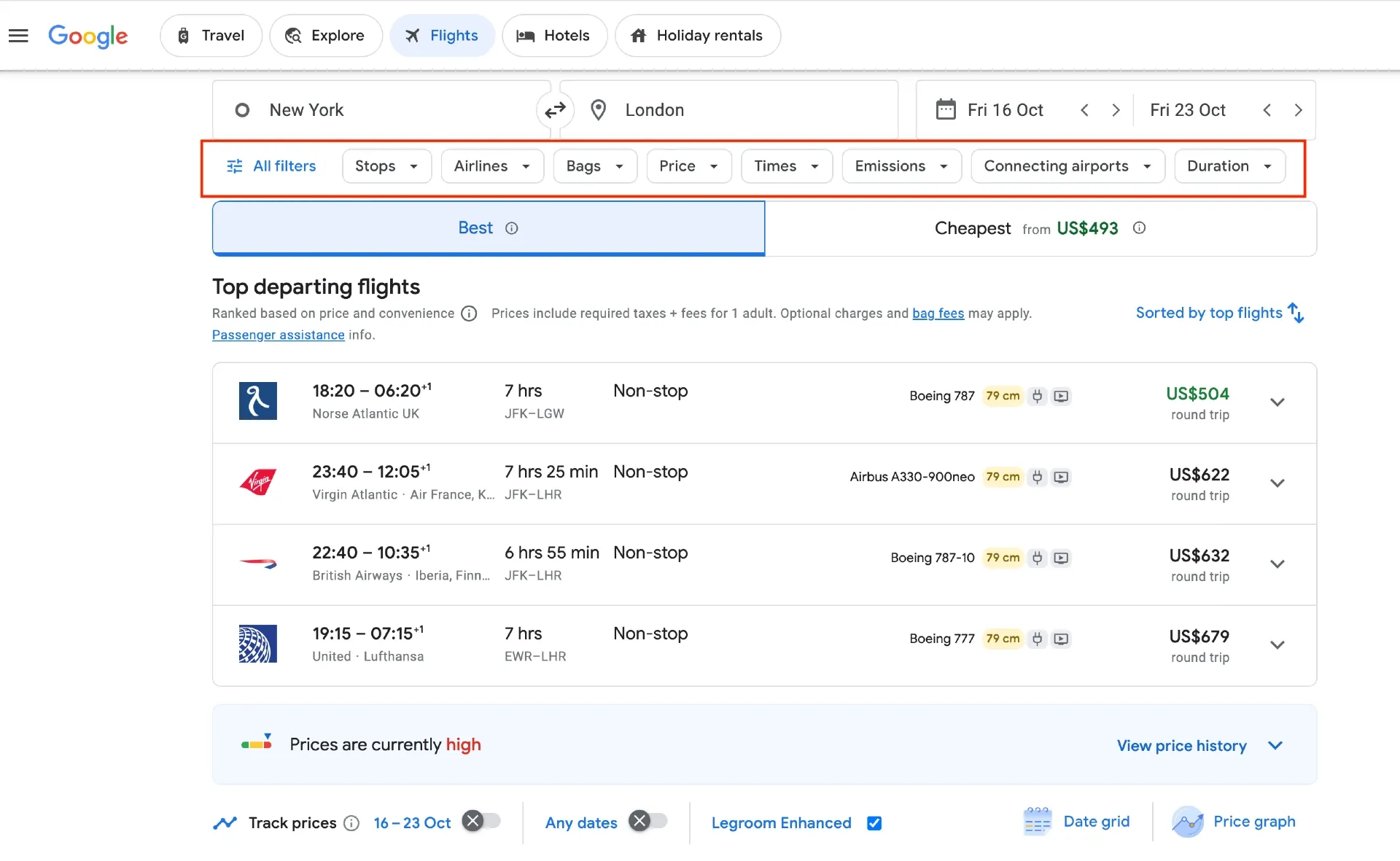Viewport: 1400px width, 861px height.
Task: Swap origin and destination with arrows icon
Action: pyautogui.click(x=555, y=110)
